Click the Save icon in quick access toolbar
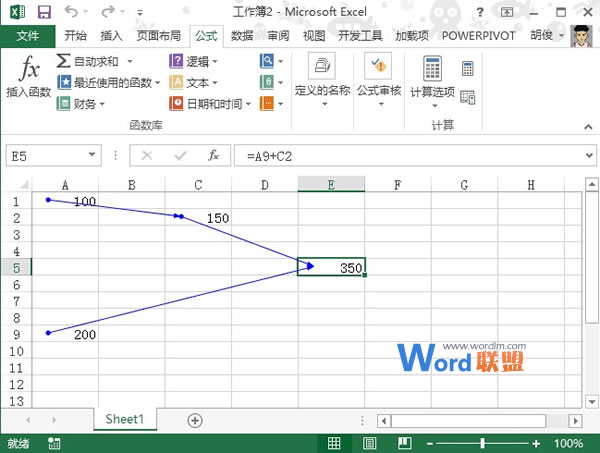The height and width of the screenshot is (453, 600). pyautogui.click(x=44, y=12)
